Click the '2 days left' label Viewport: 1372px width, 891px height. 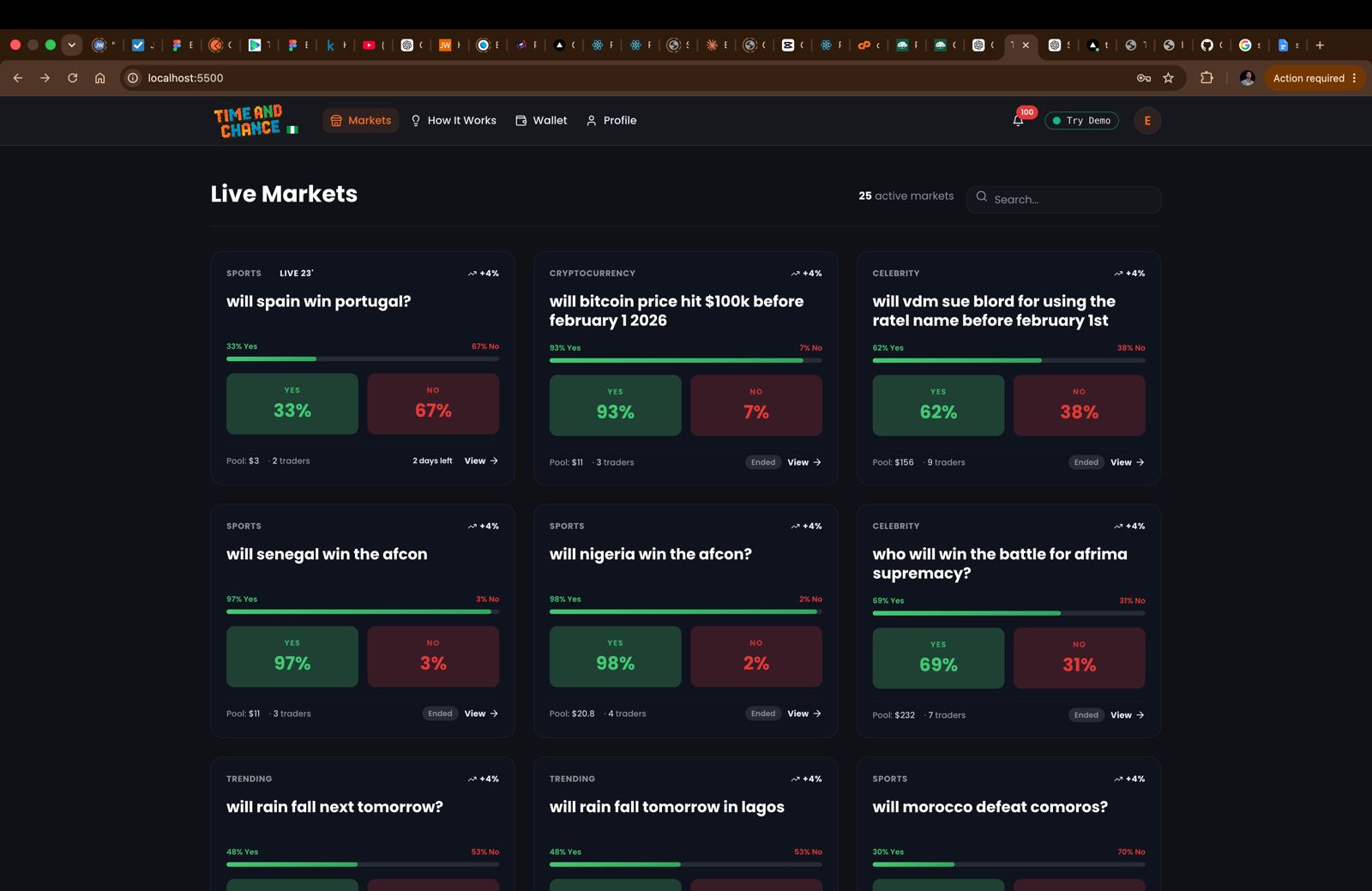(x=432, y=461)
